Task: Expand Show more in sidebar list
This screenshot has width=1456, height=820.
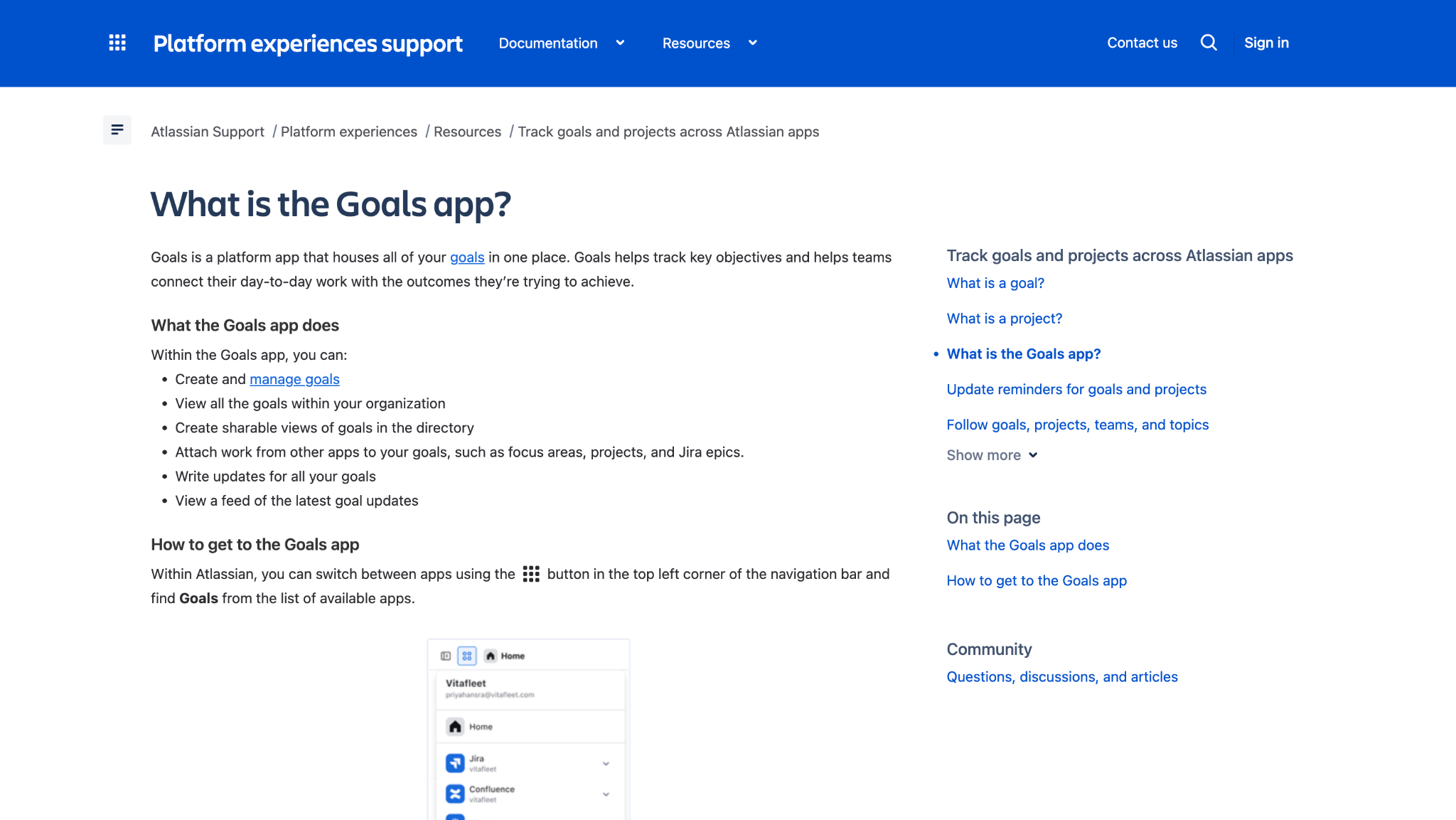Action: [x=992, y=455]
